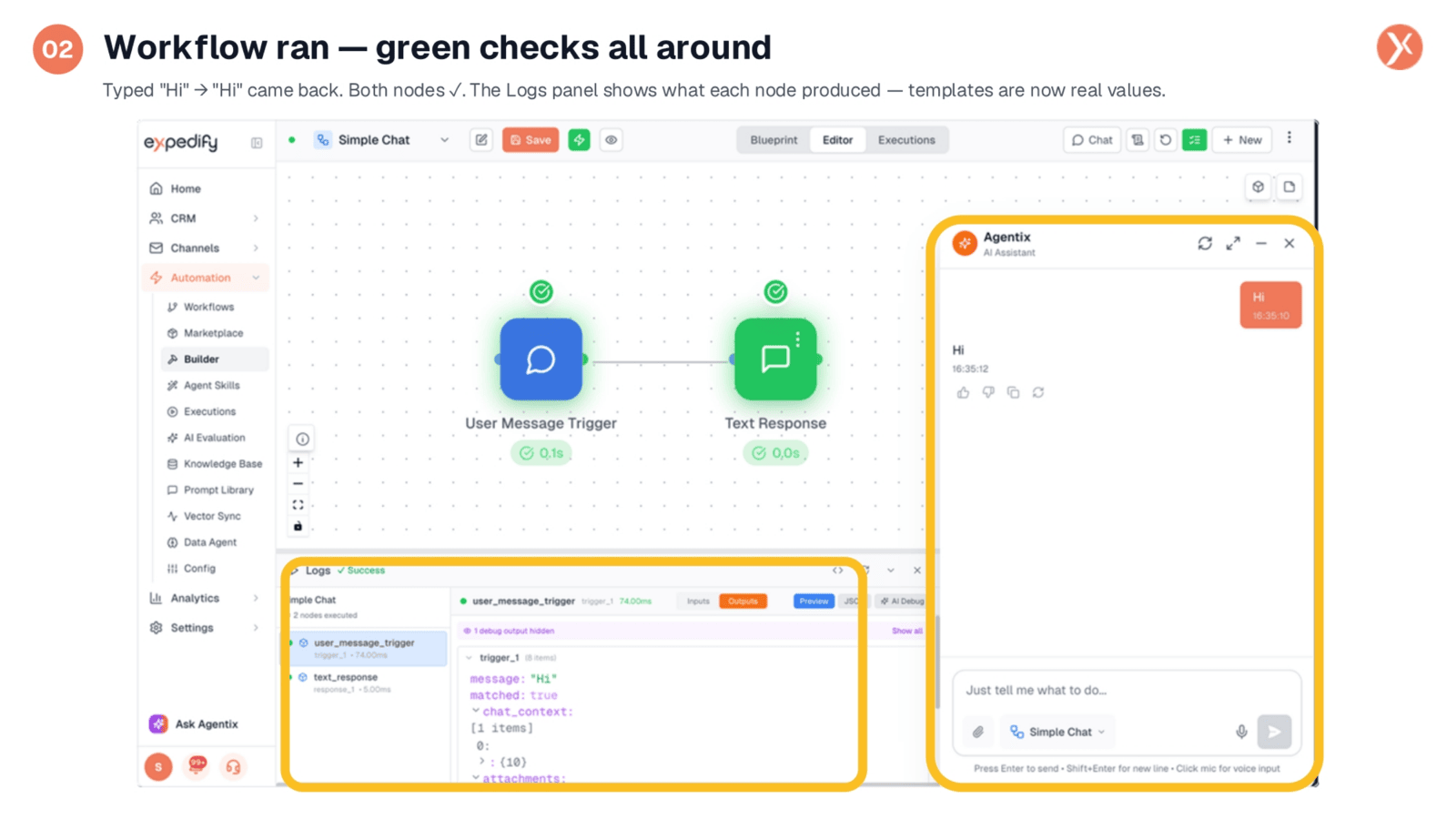Open the Text Response node three-dot menu
The image size is (1456, 819).
pyautogui.click(x=798, y=339)
